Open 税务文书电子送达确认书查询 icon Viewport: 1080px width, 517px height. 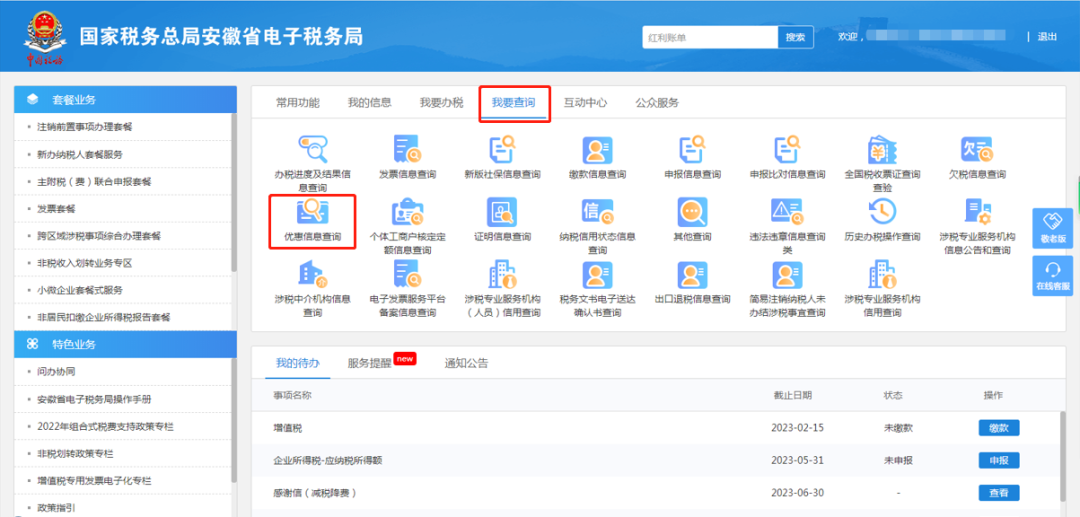[x=597, y=274]
